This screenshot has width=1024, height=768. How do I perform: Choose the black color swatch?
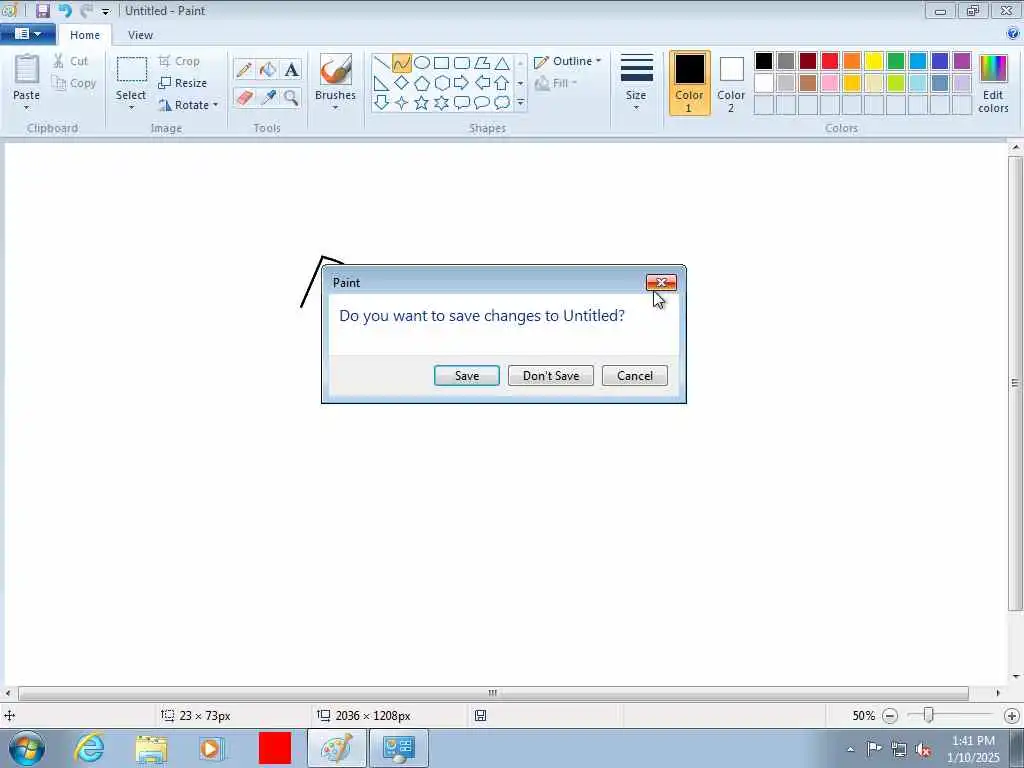point(763,61)
